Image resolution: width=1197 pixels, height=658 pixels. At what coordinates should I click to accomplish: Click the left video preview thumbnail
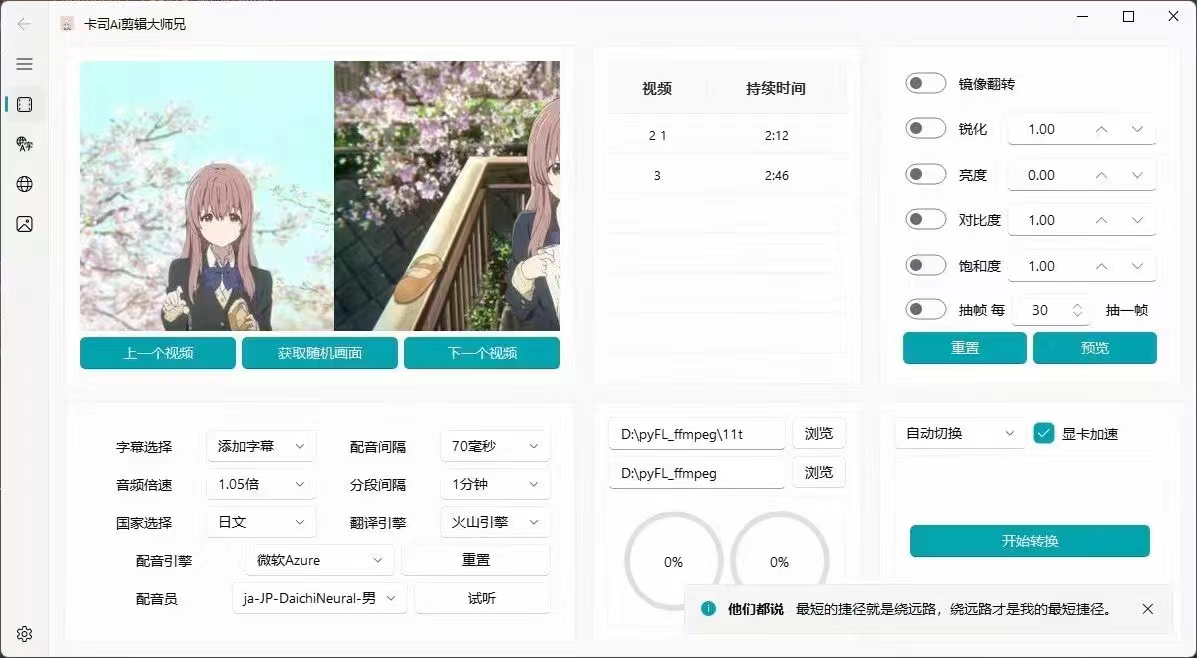(x=207, y=195)
